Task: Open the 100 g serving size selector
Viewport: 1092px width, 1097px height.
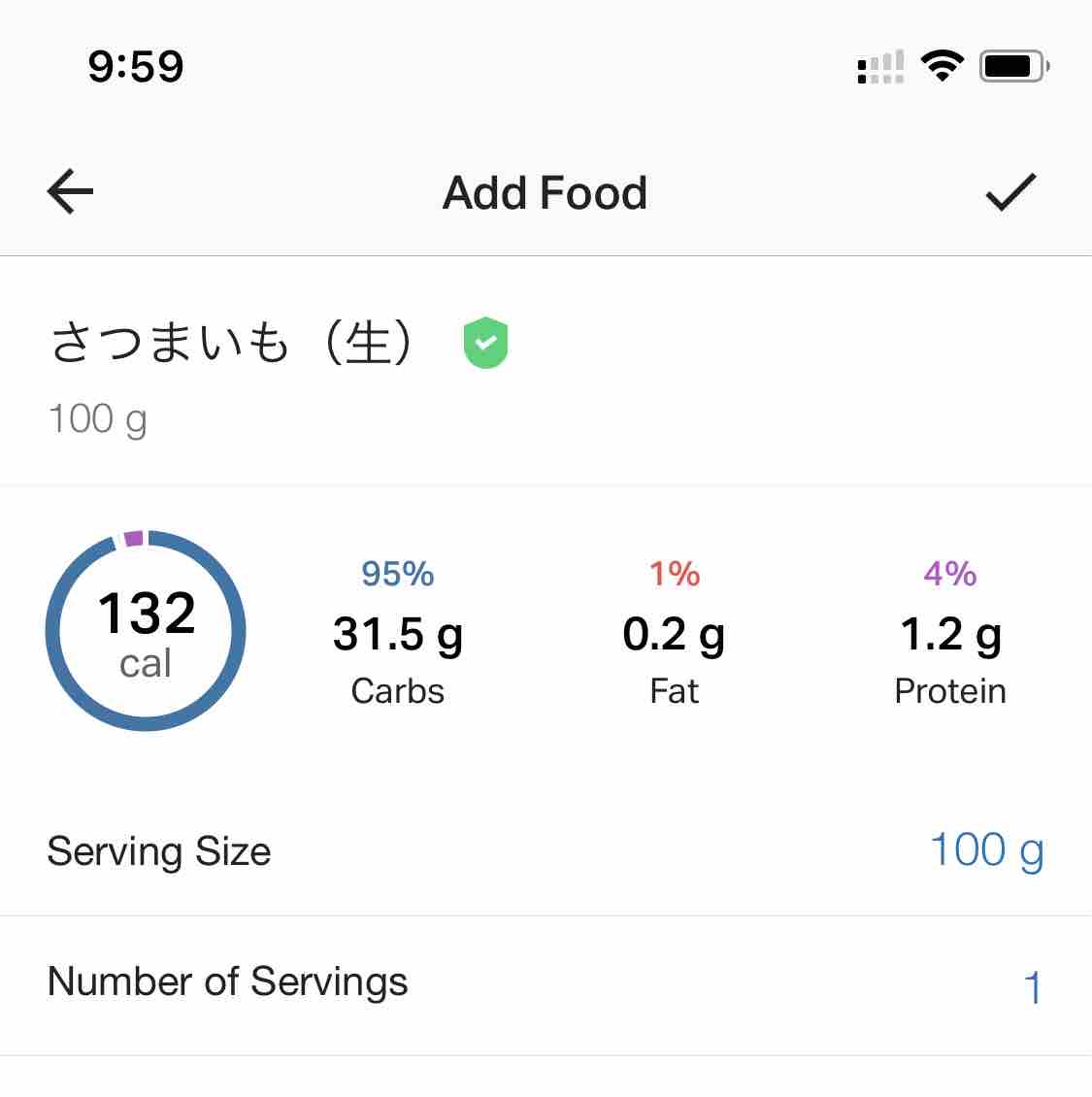Action: (986, 850)
